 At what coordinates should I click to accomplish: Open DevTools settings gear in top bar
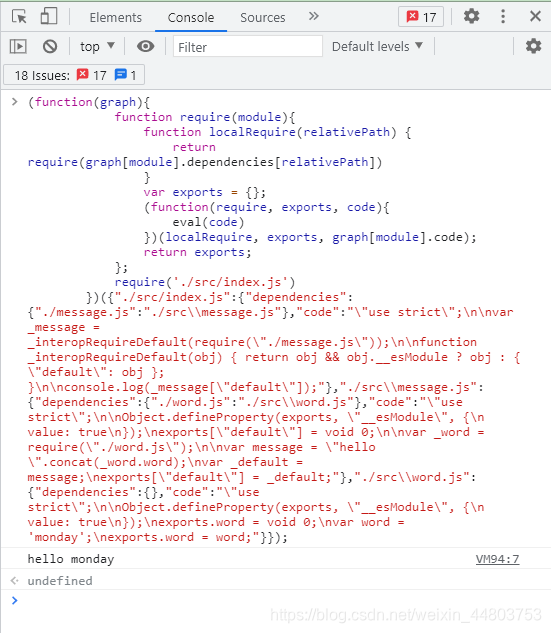471,17
